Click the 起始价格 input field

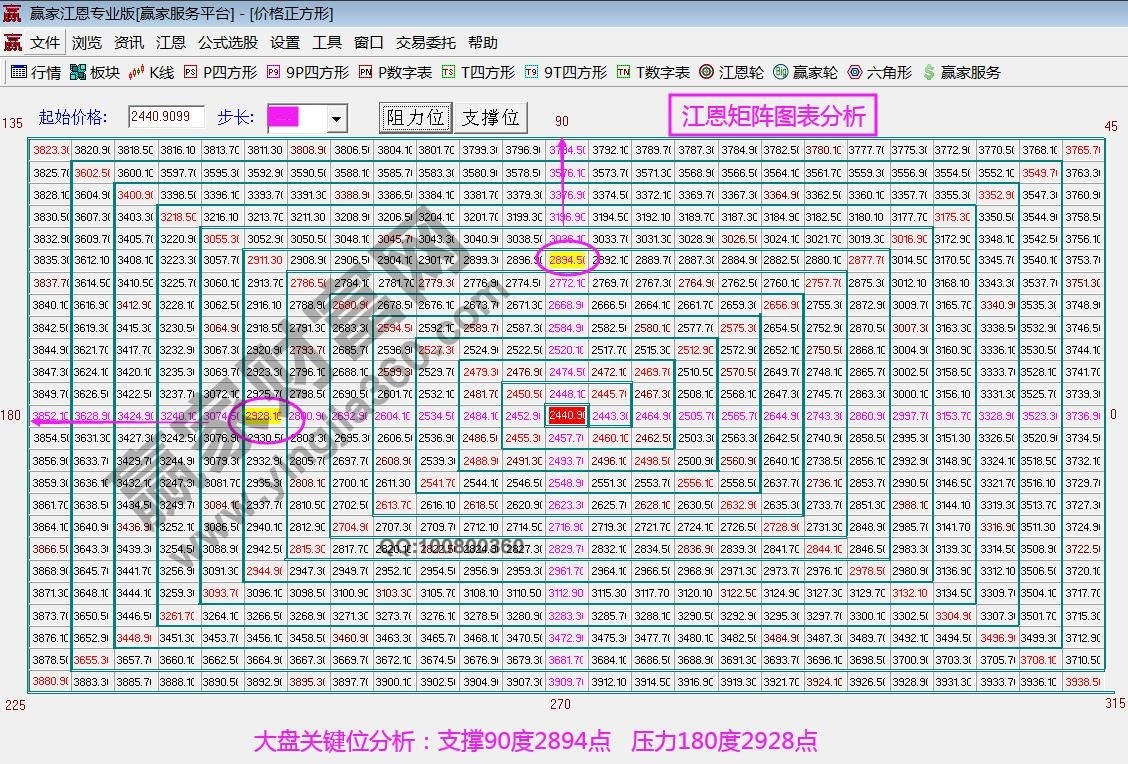(166, 117)
